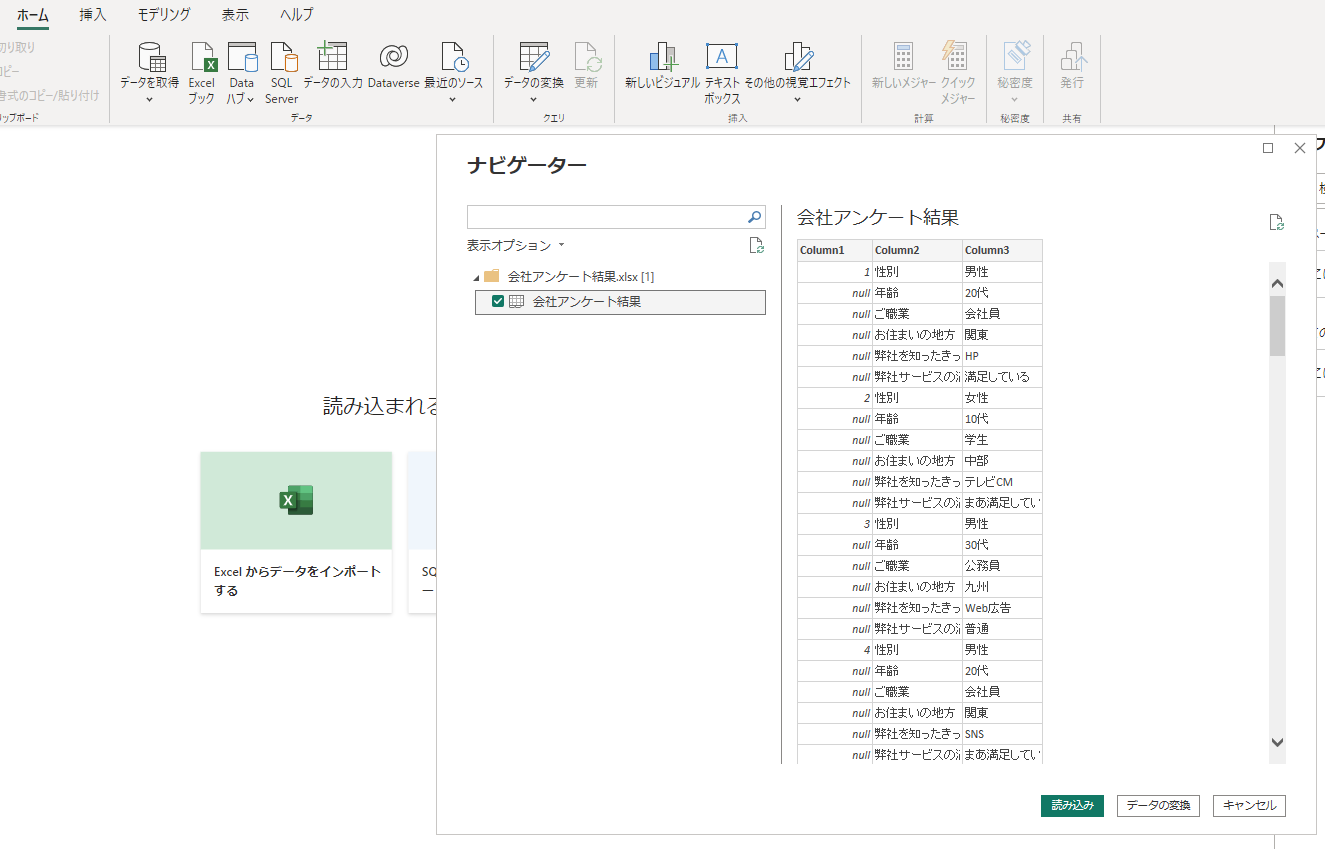The width and height of the screenshot is (1325, 849).
Task: Click the green Excel icon on import card
Action: click(x=296, y=500)
